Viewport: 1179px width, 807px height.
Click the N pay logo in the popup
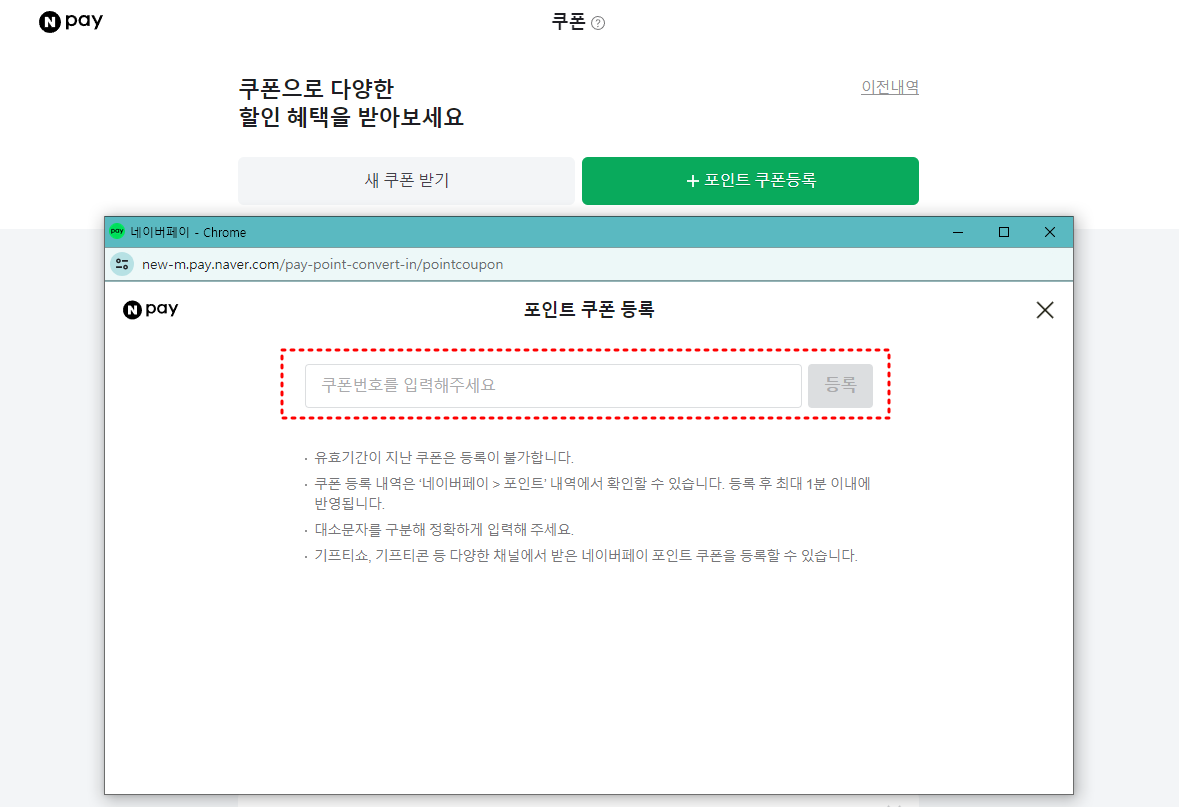click(150, 309)
